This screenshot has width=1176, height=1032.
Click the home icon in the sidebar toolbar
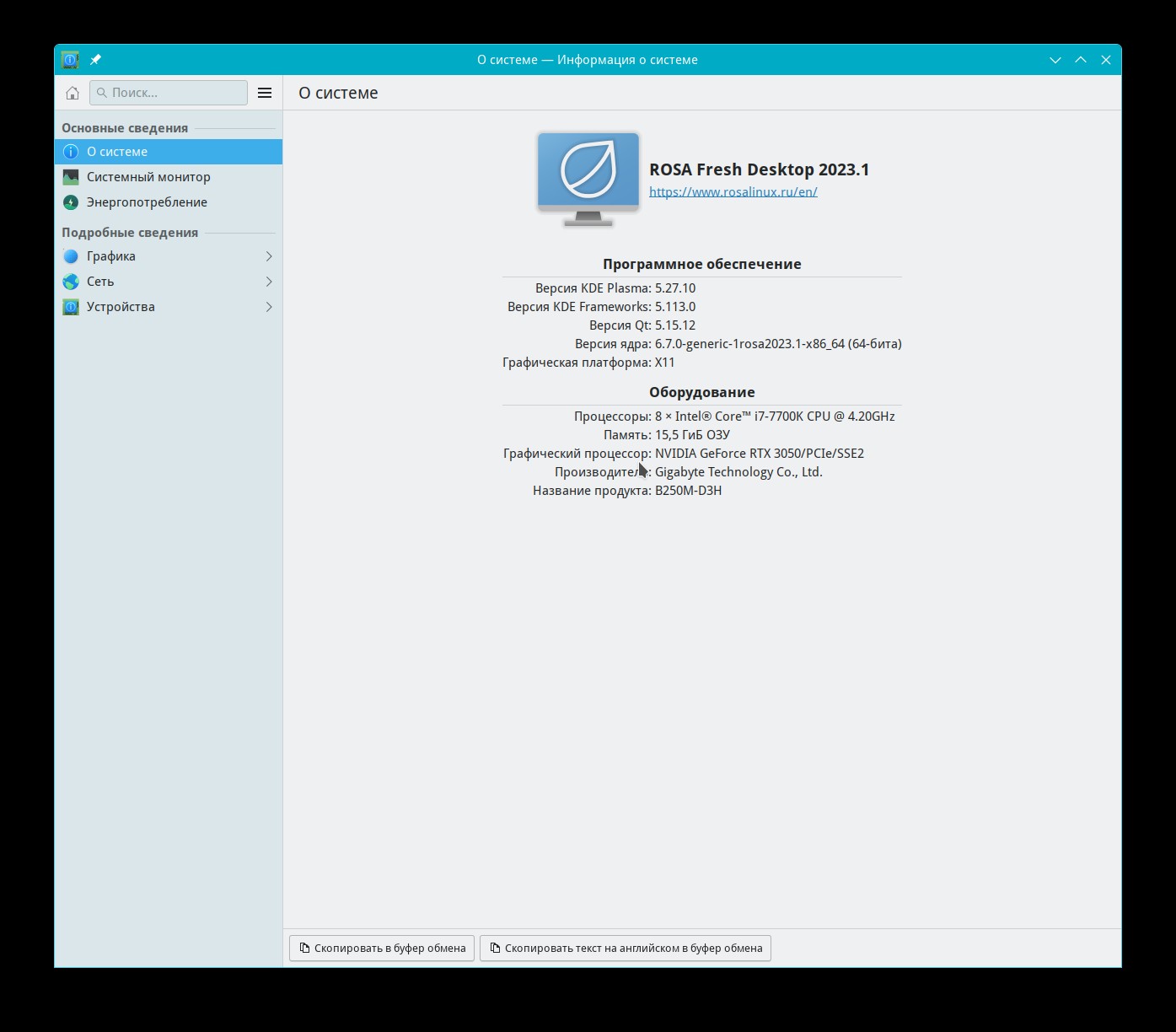[72, 93]
